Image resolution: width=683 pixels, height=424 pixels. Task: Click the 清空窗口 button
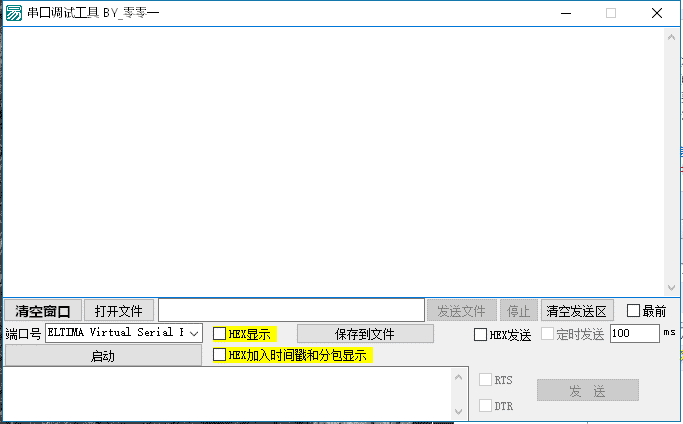[x=43, y=311]
